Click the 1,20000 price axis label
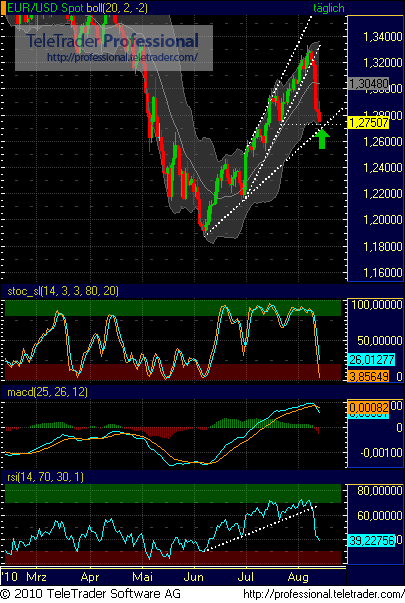405x603 pixels. coord(383,220)
